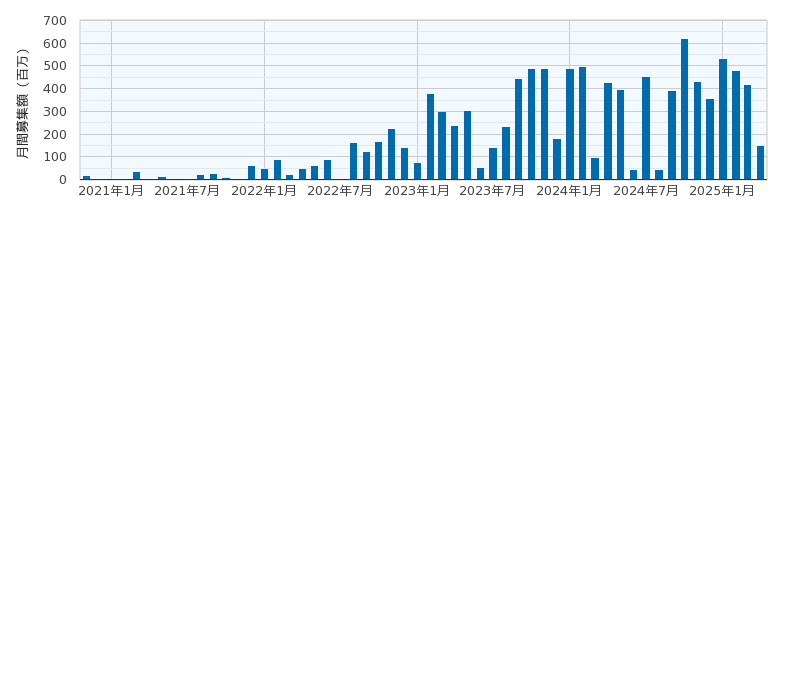Click the '0' y-axis value
This screenshot has height=700, width=792.
[x=63, y=180]
